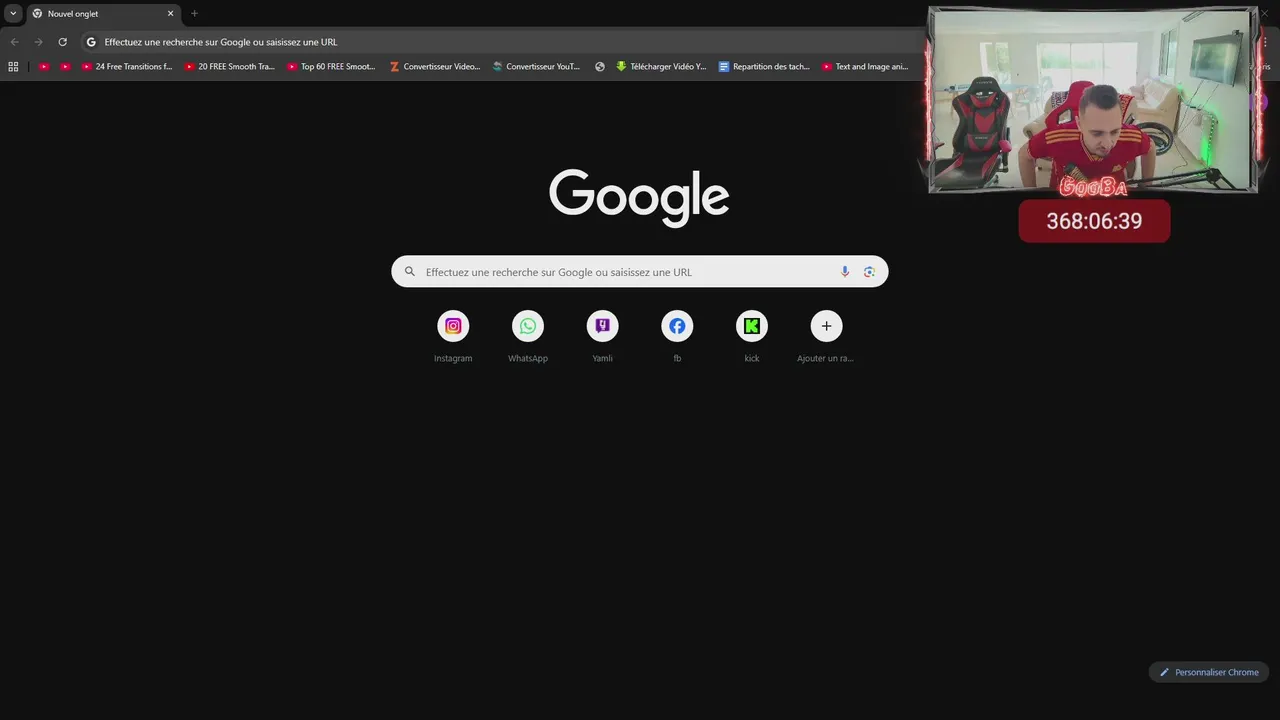Image resolution: width=1280 pixels, height=720 pixels.
Task: Close the Nouvel onglet tab
Action: click(x=170, y=14)
